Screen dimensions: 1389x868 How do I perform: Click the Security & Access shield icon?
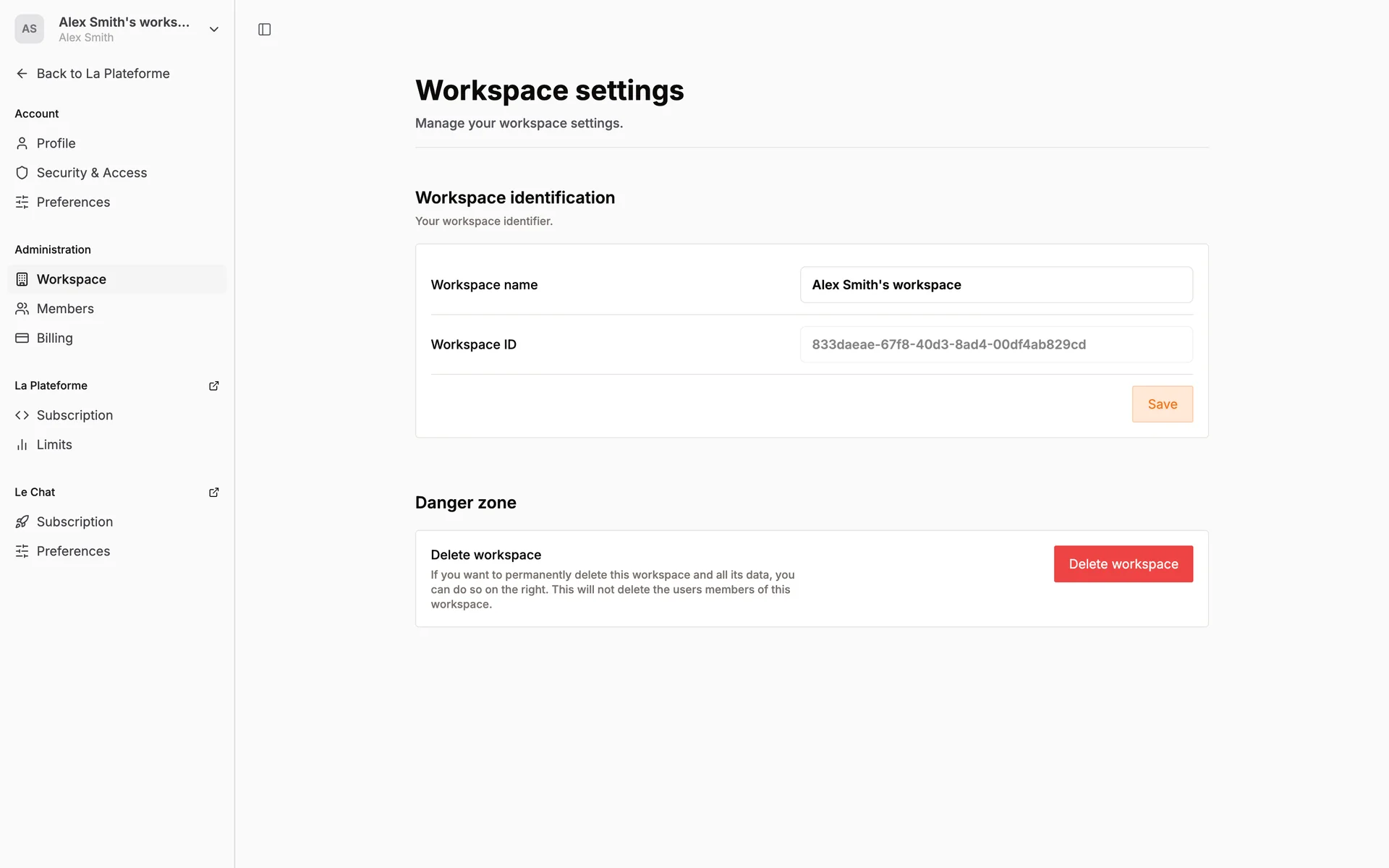[22, 173]
